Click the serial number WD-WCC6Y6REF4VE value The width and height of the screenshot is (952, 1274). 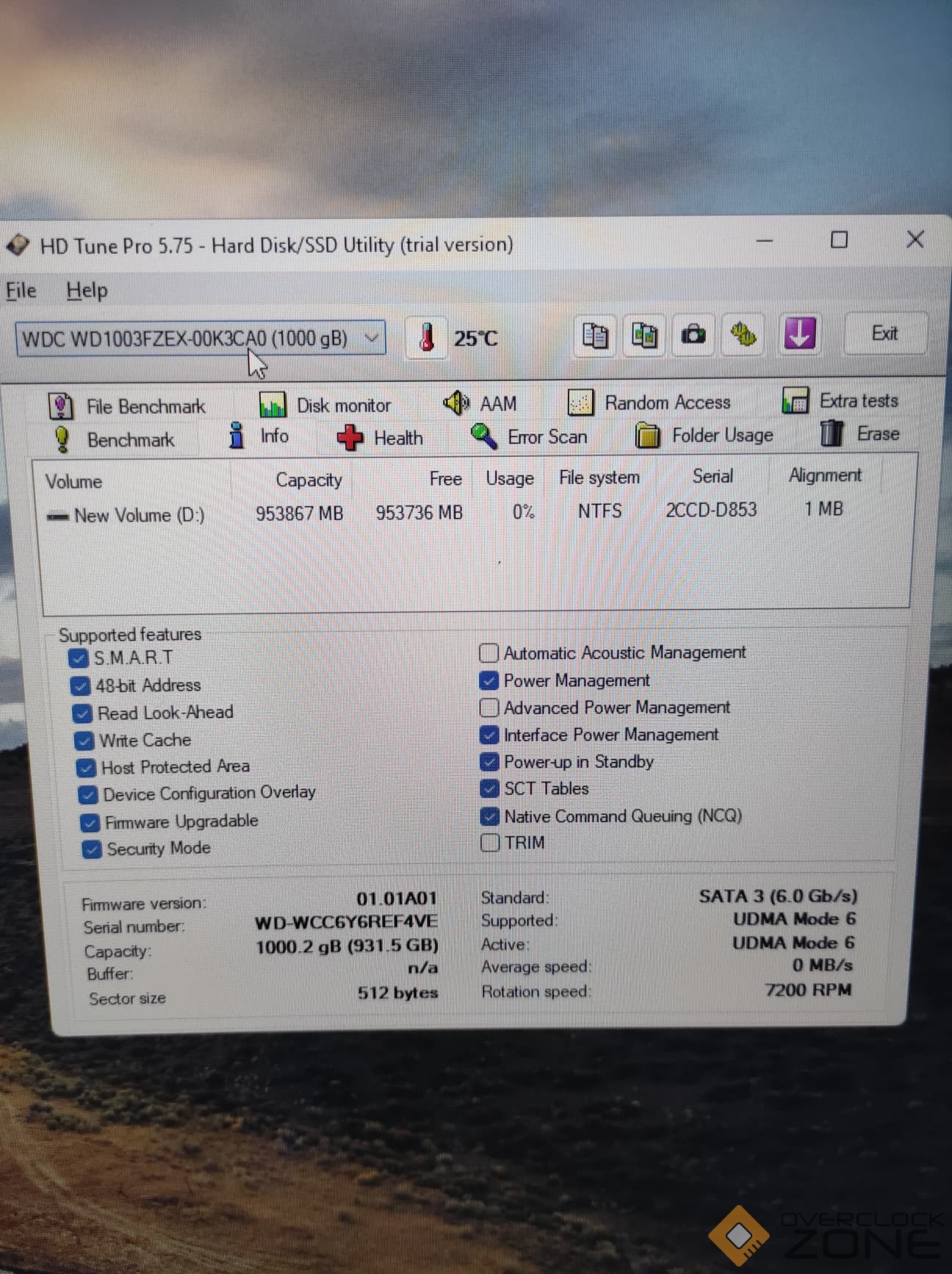pos(346,922)
